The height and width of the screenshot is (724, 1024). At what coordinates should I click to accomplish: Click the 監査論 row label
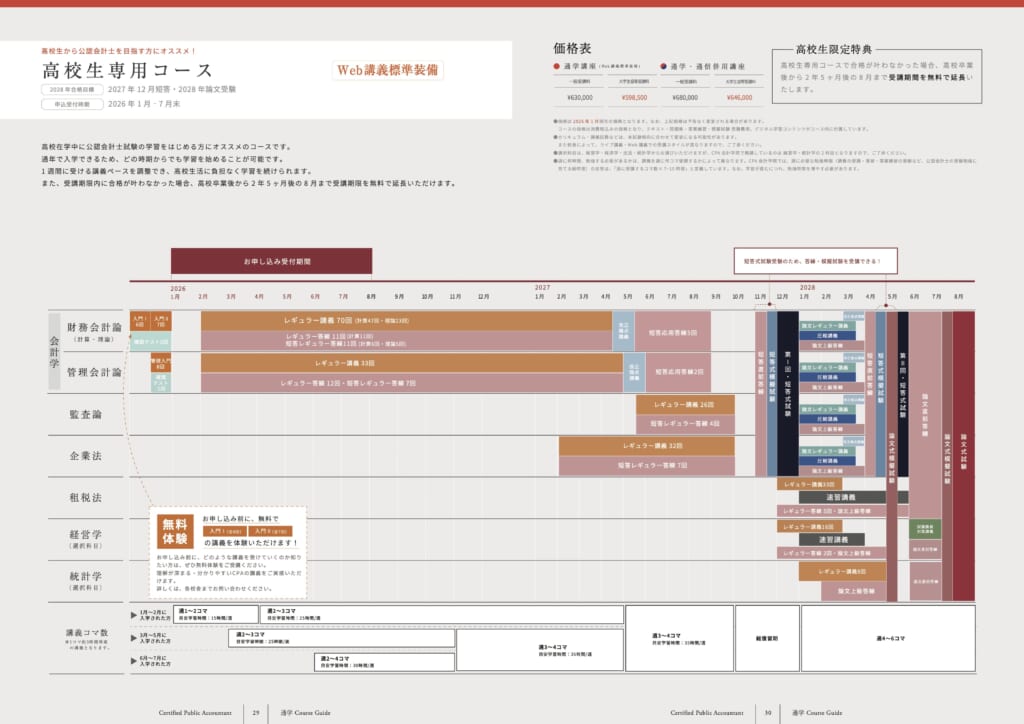point(86,414)
